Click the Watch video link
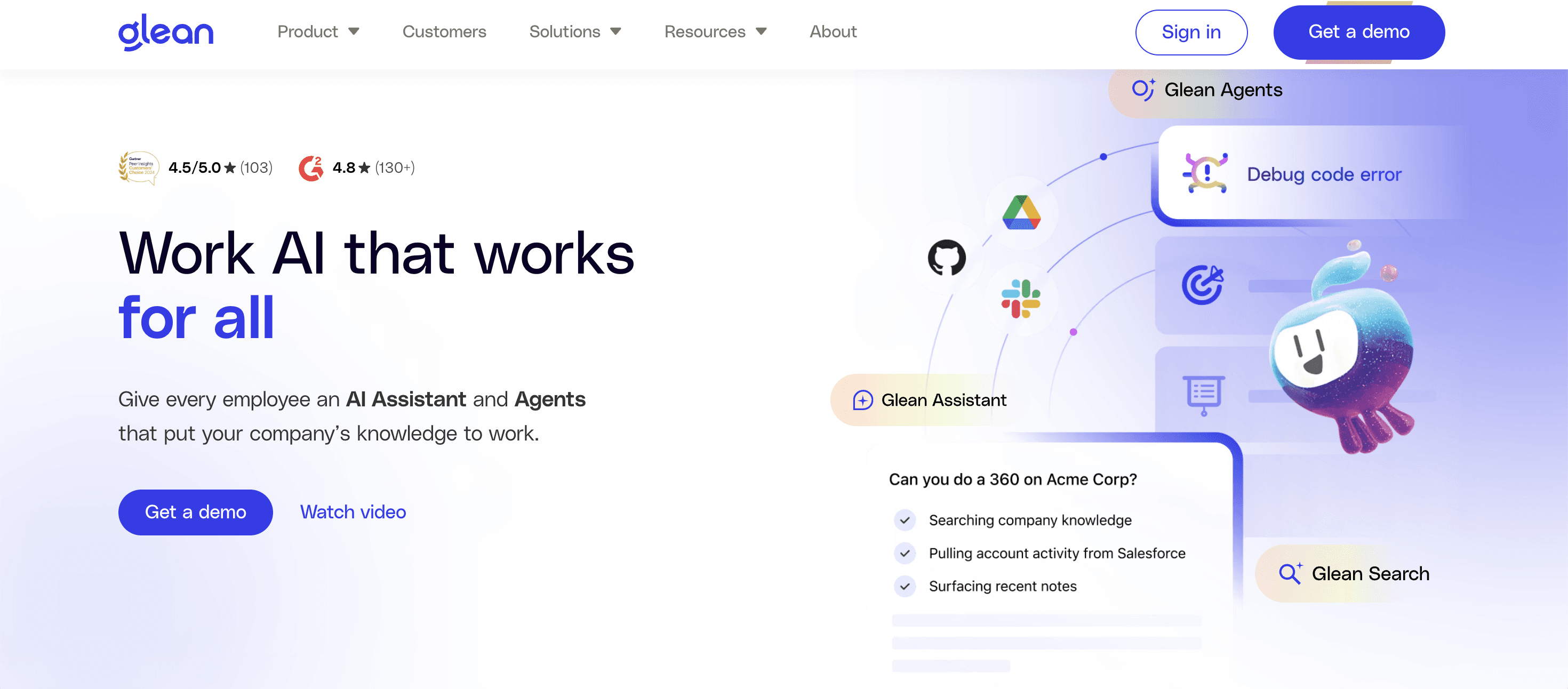 pyautogui.click(x=353, y=512)
